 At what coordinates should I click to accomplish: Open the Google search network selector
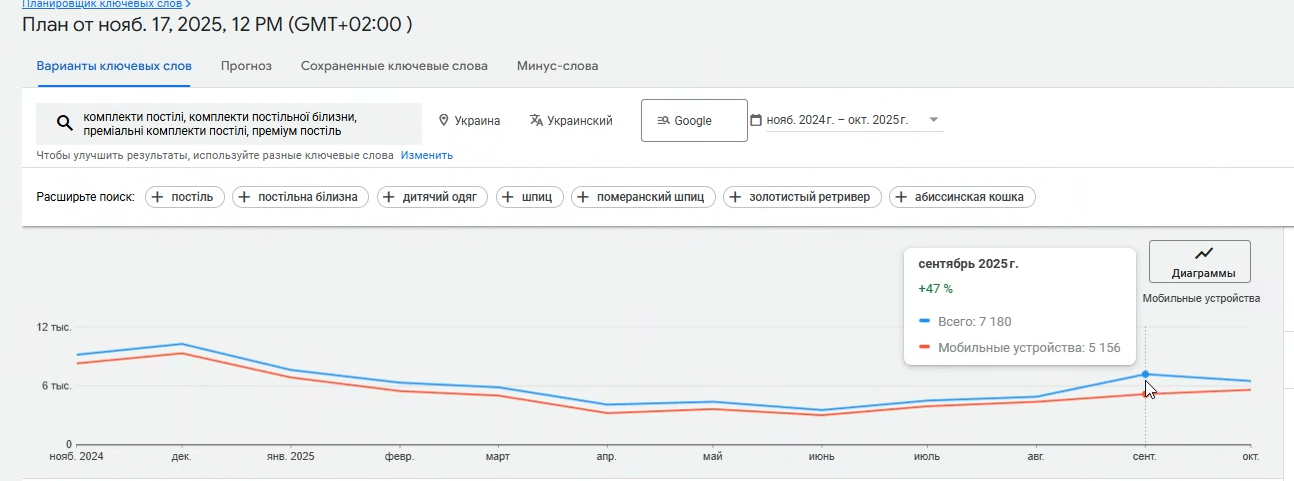(694, 121)
